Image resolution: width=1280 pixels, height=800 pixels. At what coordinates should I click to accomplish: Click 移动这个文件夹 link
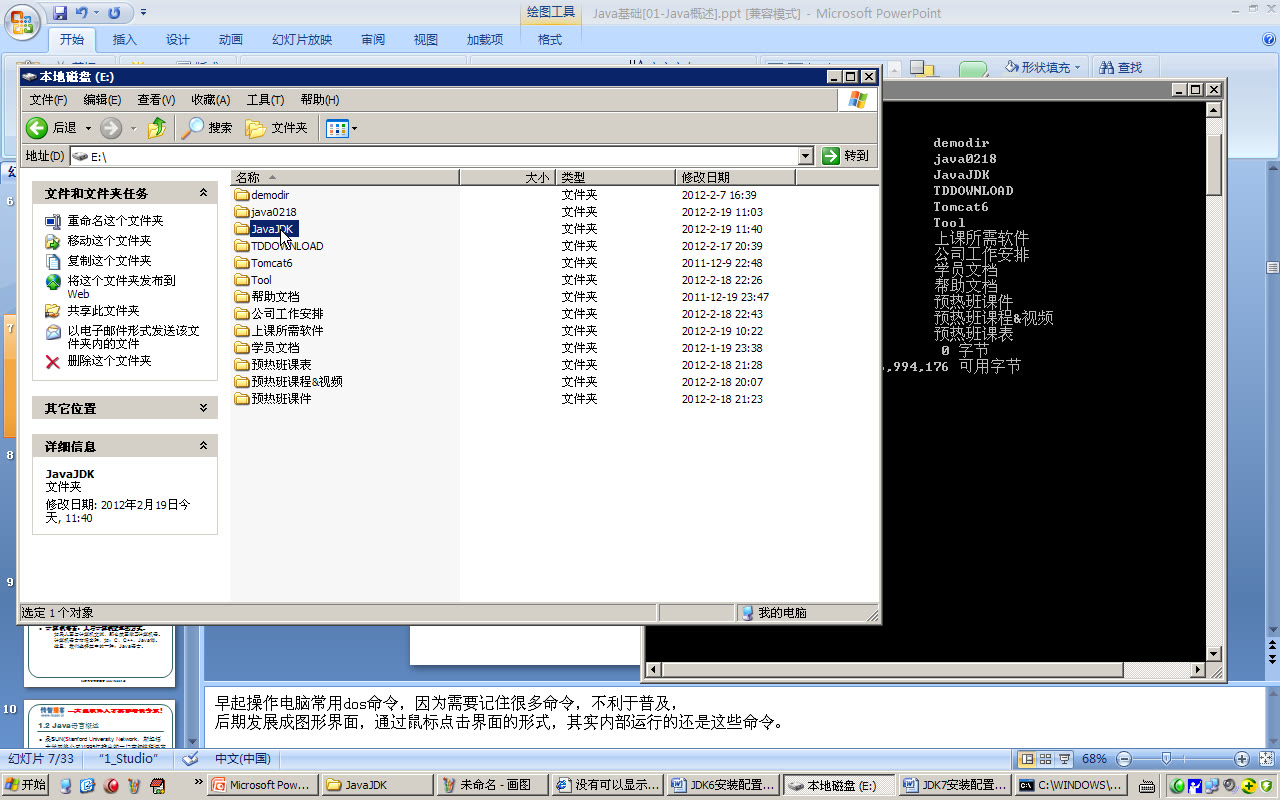pyautogui.click(x=109, y=241)
